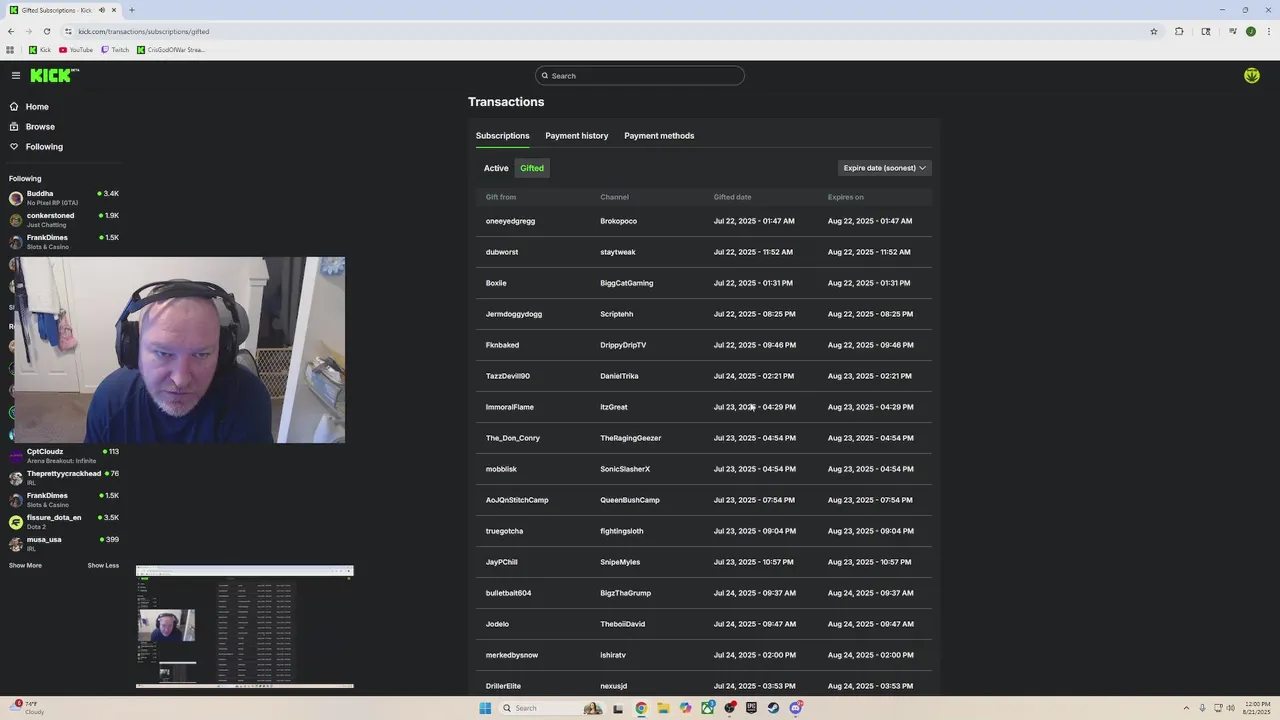Click gifter name bulletbait604
This screenshot has height=720, width=1280.
pyautogui.click(x=508, y=593)
